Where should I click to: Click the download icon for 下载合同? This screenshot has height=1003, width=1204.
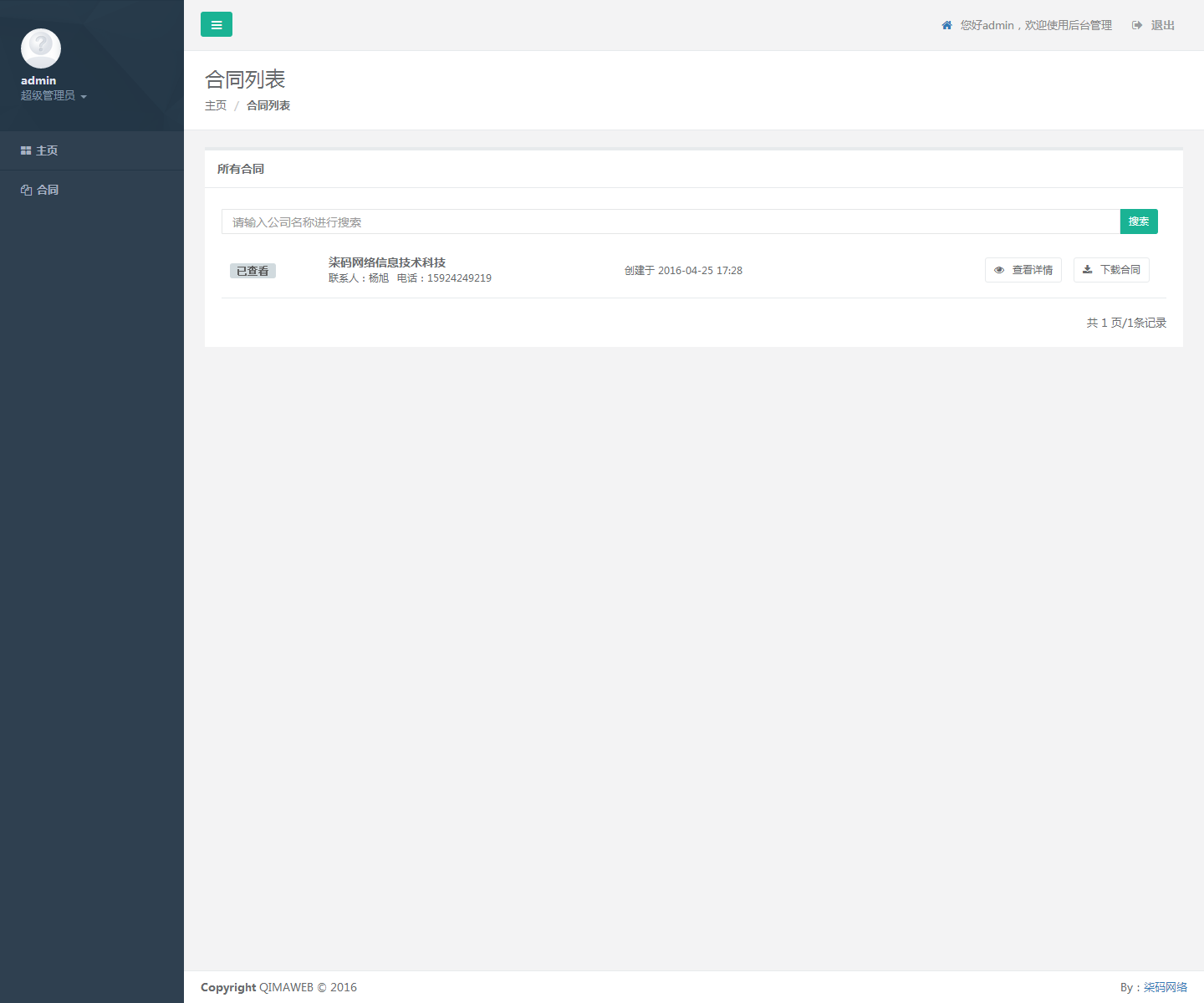(1088, 269)
